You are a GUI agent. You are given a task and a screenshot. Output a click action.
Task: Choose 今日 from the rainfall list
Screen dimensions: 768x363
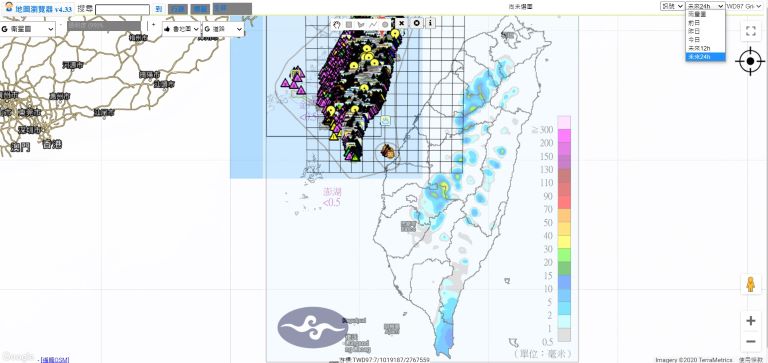click(x=705, y=39)
